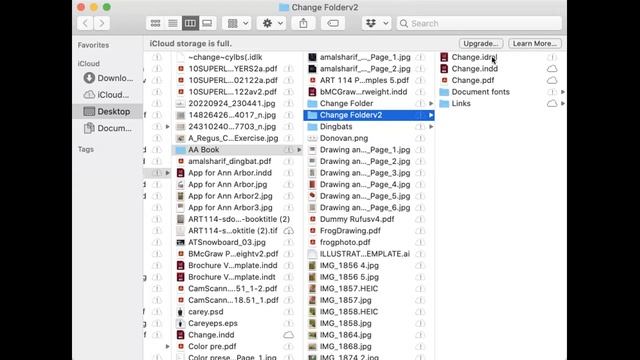Select the IMG_1857.HEIC file
The width and height of the screenshot is (640, 360).
pyautogui.click(x=349, y=289)
